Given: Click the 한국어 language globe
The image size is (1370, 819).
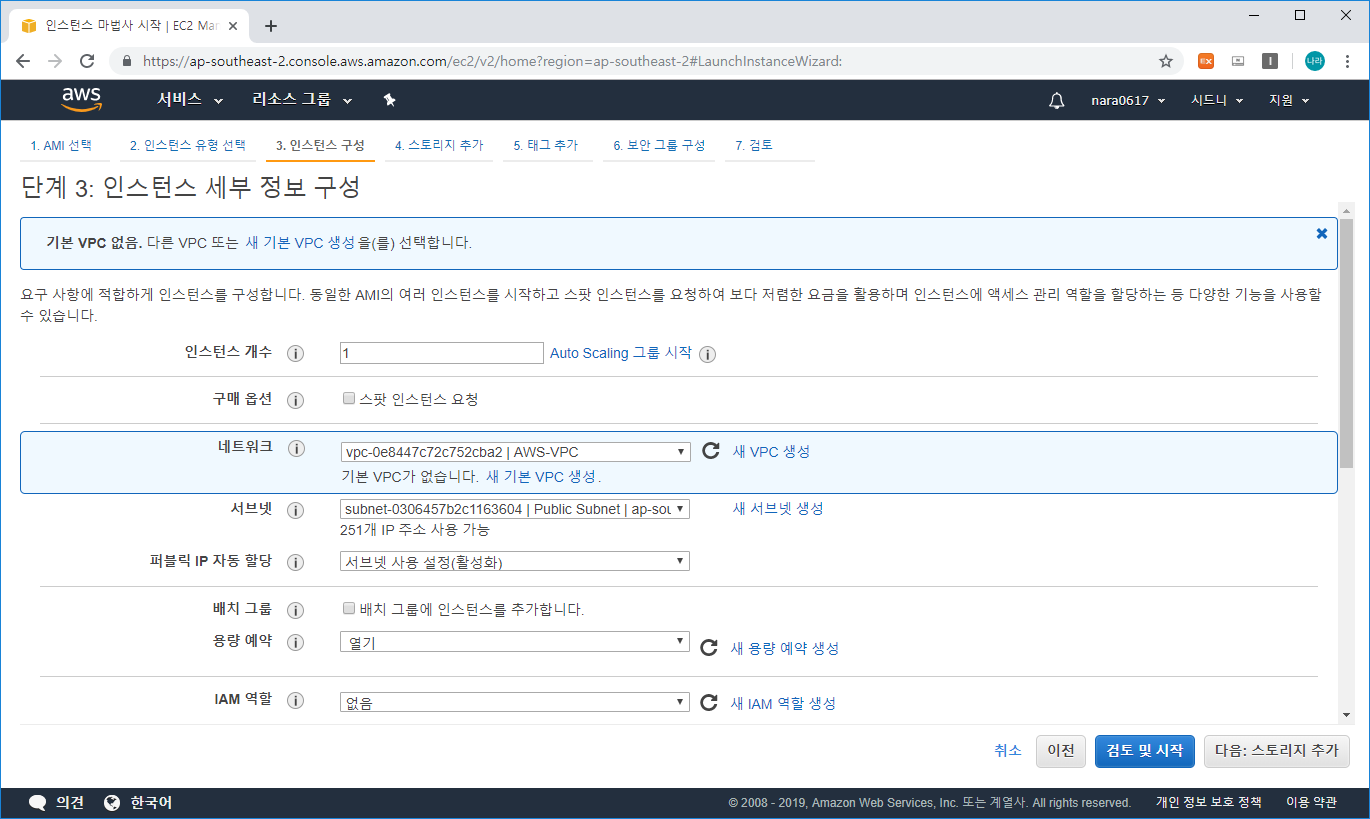Looking at the screenshot, I should point(111,802).
